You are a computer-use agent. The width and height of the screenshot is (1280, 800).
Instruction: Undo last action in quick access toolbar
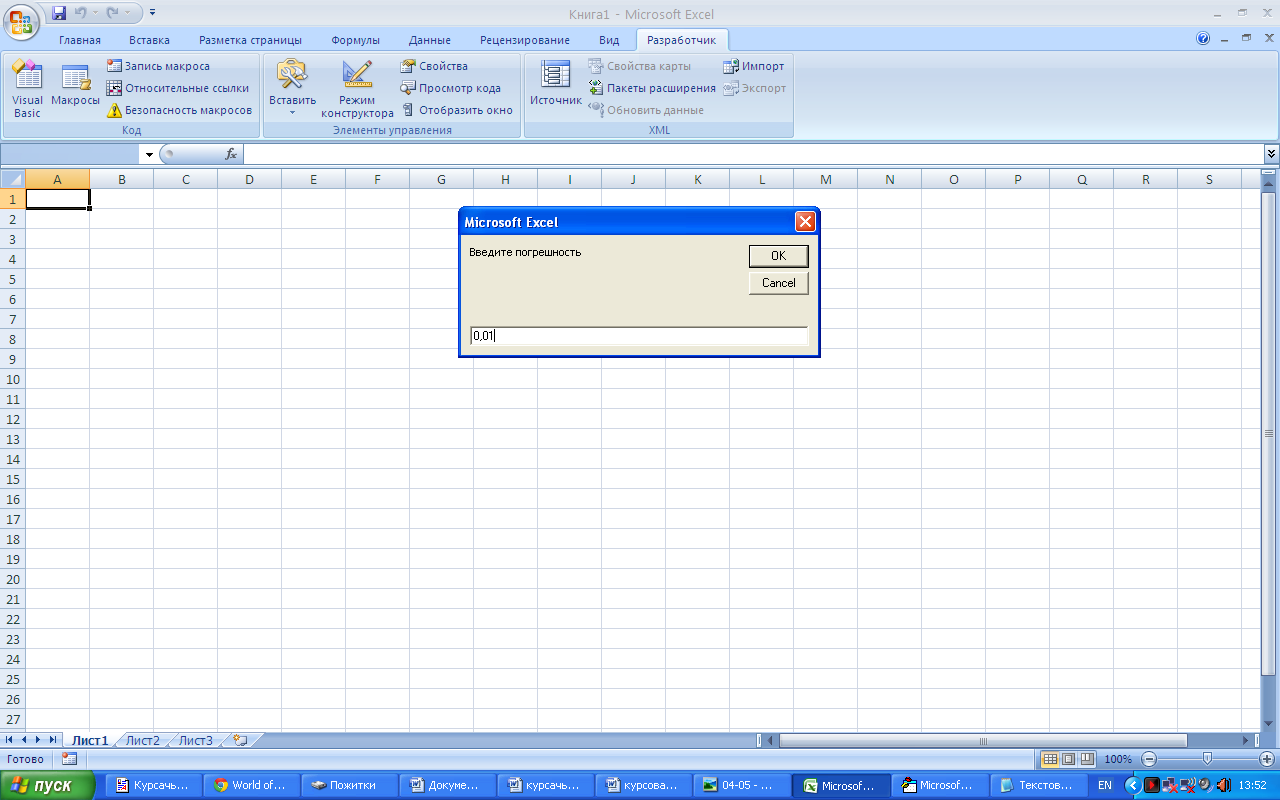[x=80, y=13]
